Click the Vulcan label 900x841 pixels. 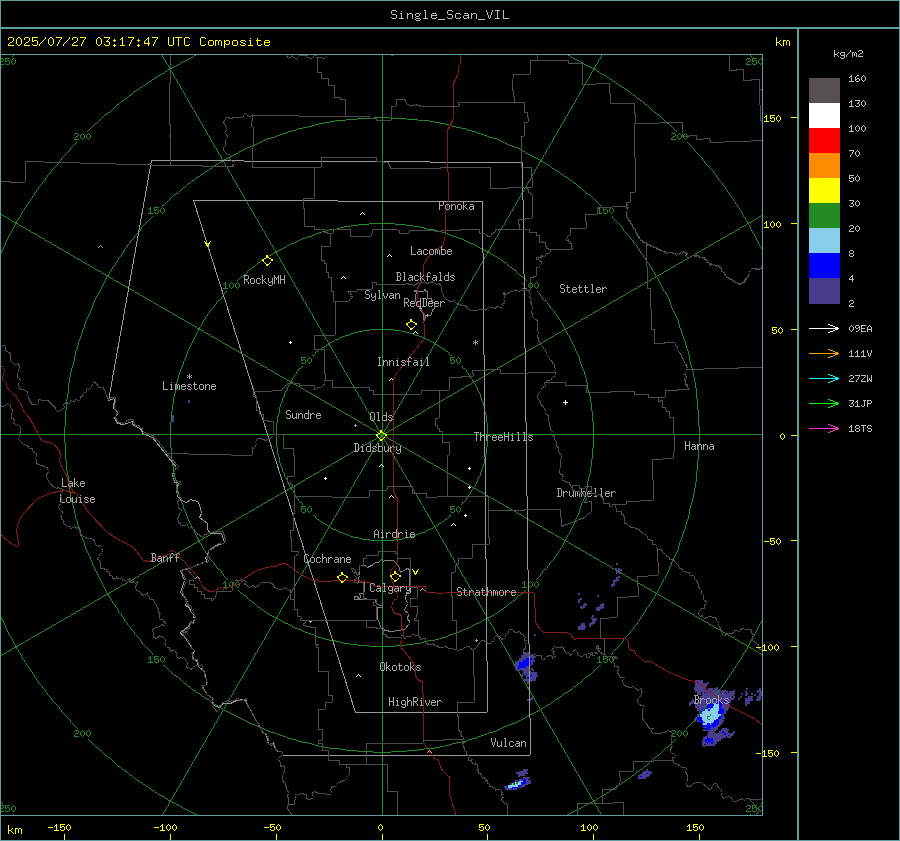[x=508, y=743]
